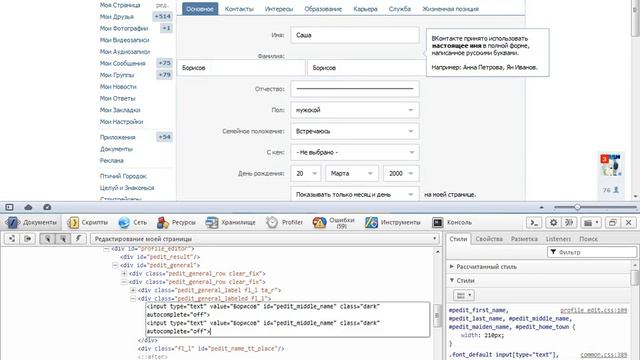Open the screen layout dropdown button
The image size is (640, 360).
coord(591,222)
